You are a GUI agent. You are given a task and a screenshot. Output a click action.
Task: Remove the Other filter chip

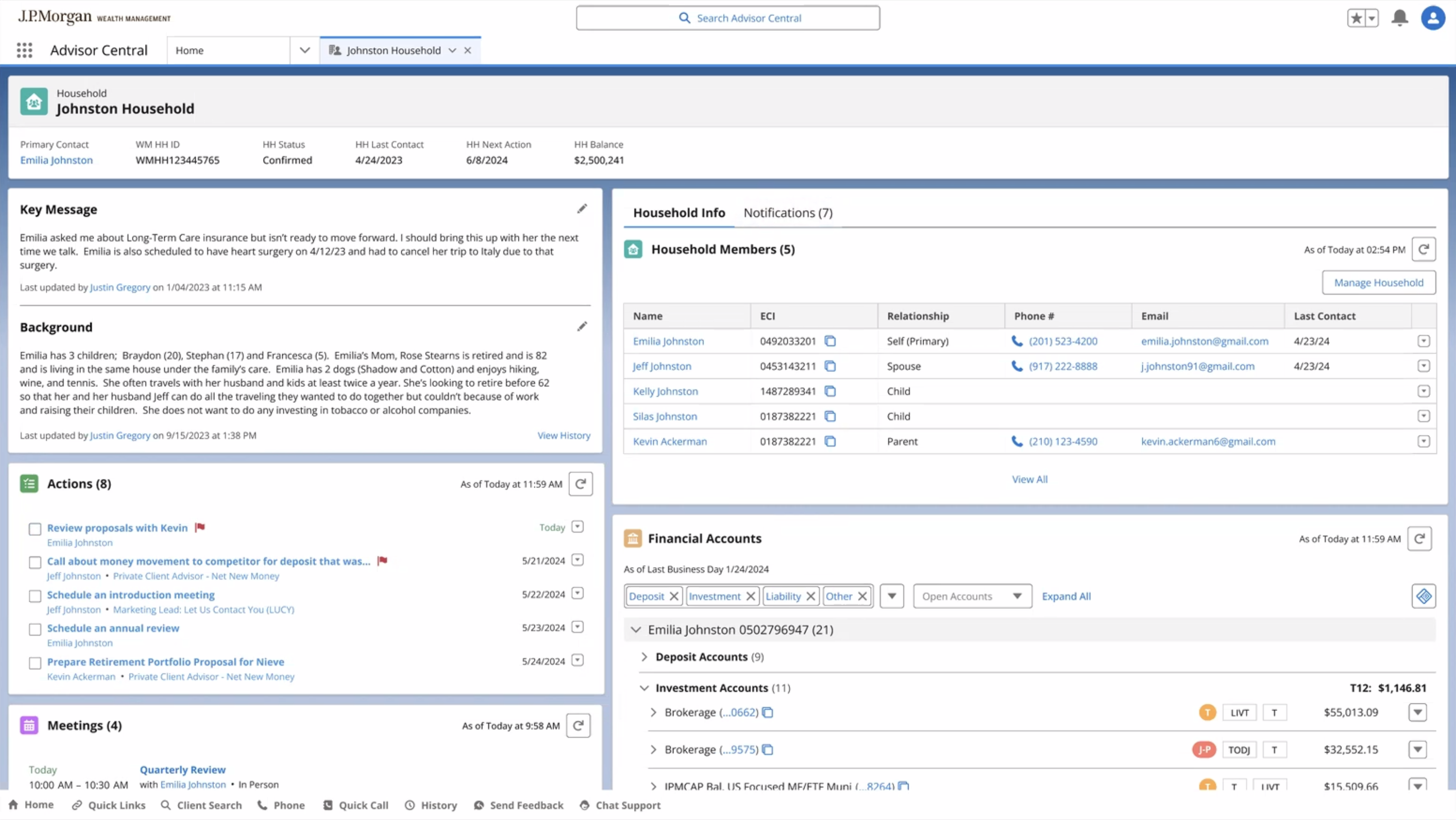(862, 596)
